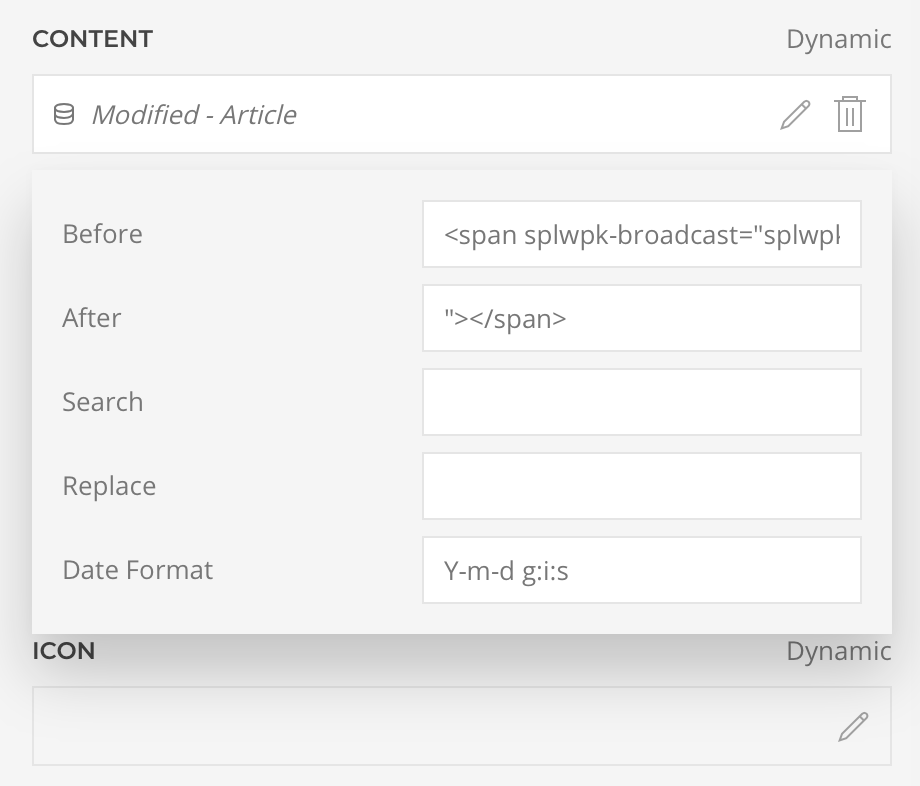Click the empty Search input box
Image resolution: width=920 pixels, height=786 pixels.
click(641, 402)
